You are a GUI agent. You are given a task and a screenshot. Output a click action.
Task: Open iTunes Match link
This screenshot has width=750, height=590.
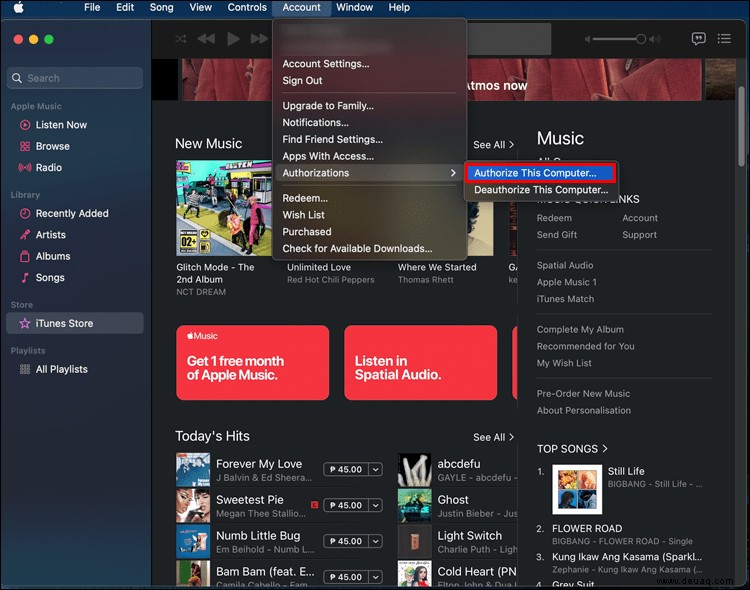[565, 299]
